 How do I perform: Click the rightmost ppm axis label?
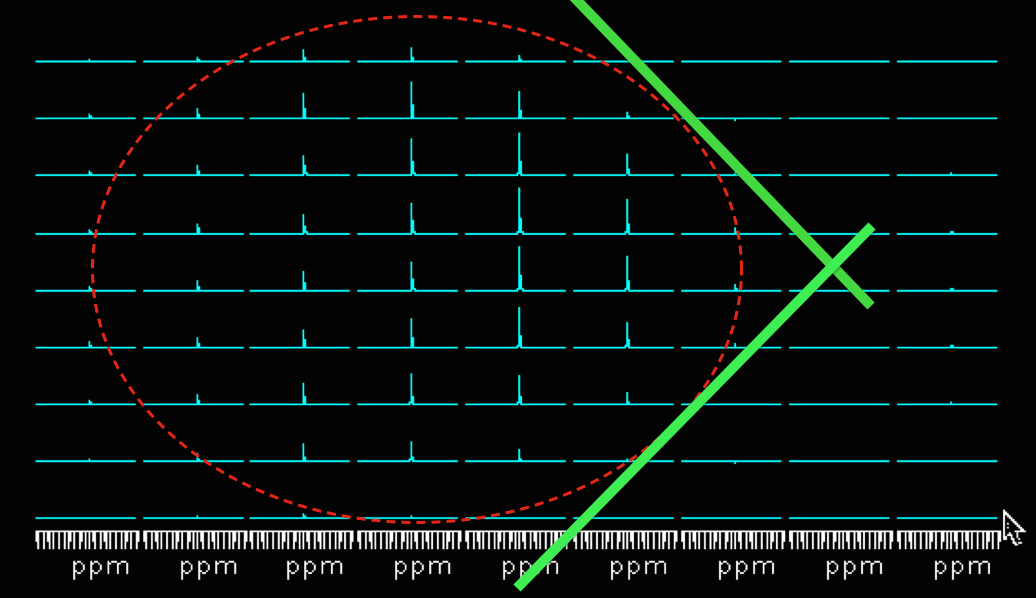coord(962,568)
